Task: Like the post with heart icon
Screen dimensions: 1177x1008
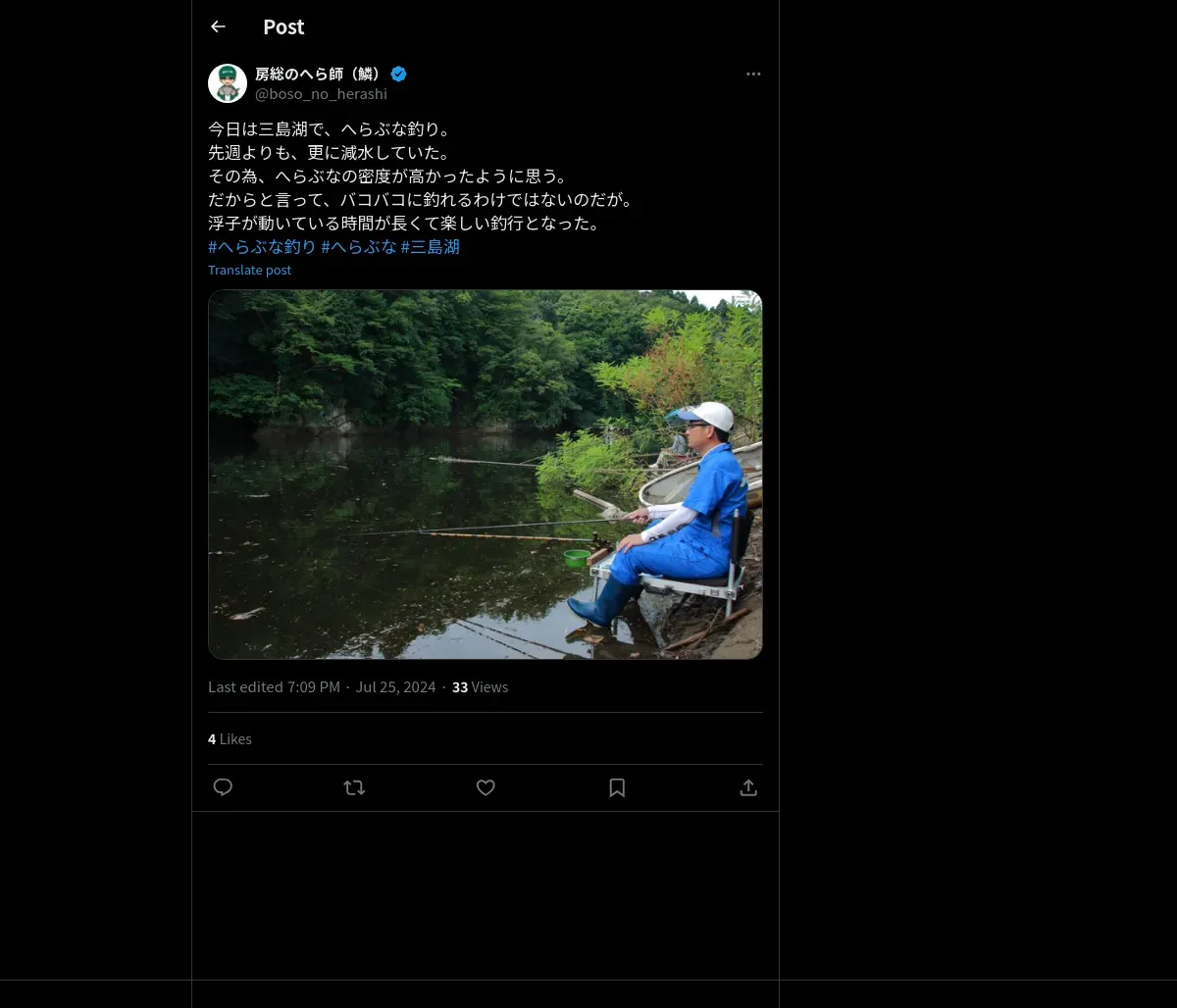Action: (486, 787)
